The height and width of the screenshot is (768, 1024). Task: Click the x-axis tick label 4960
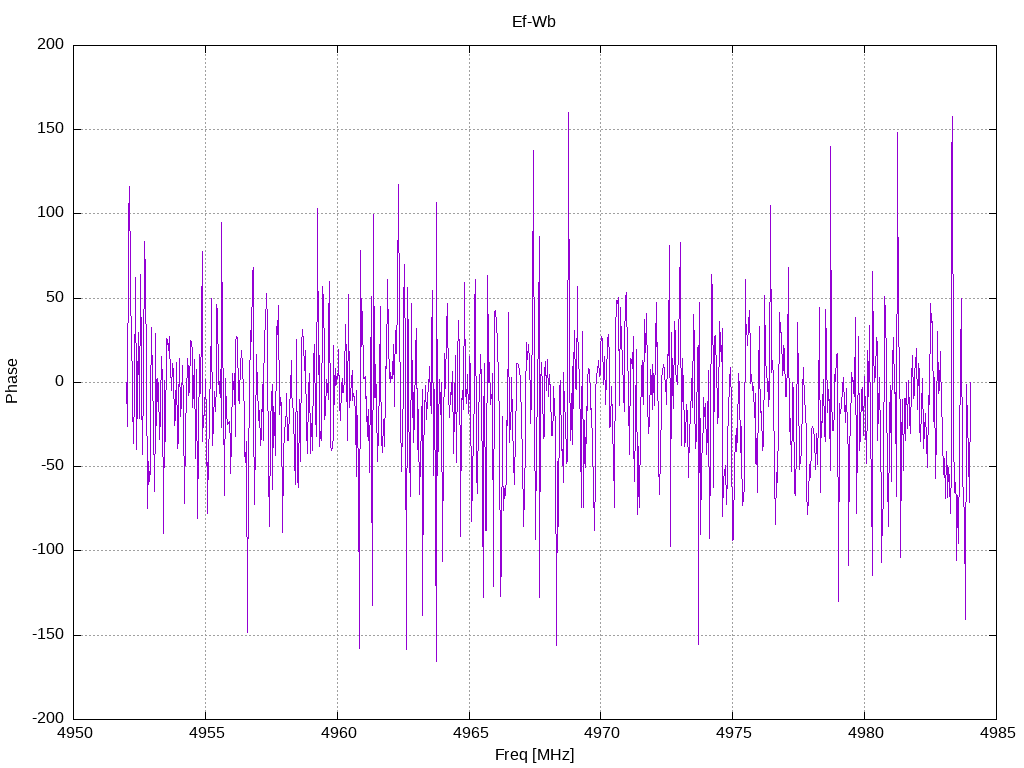(x=338, y=733)
